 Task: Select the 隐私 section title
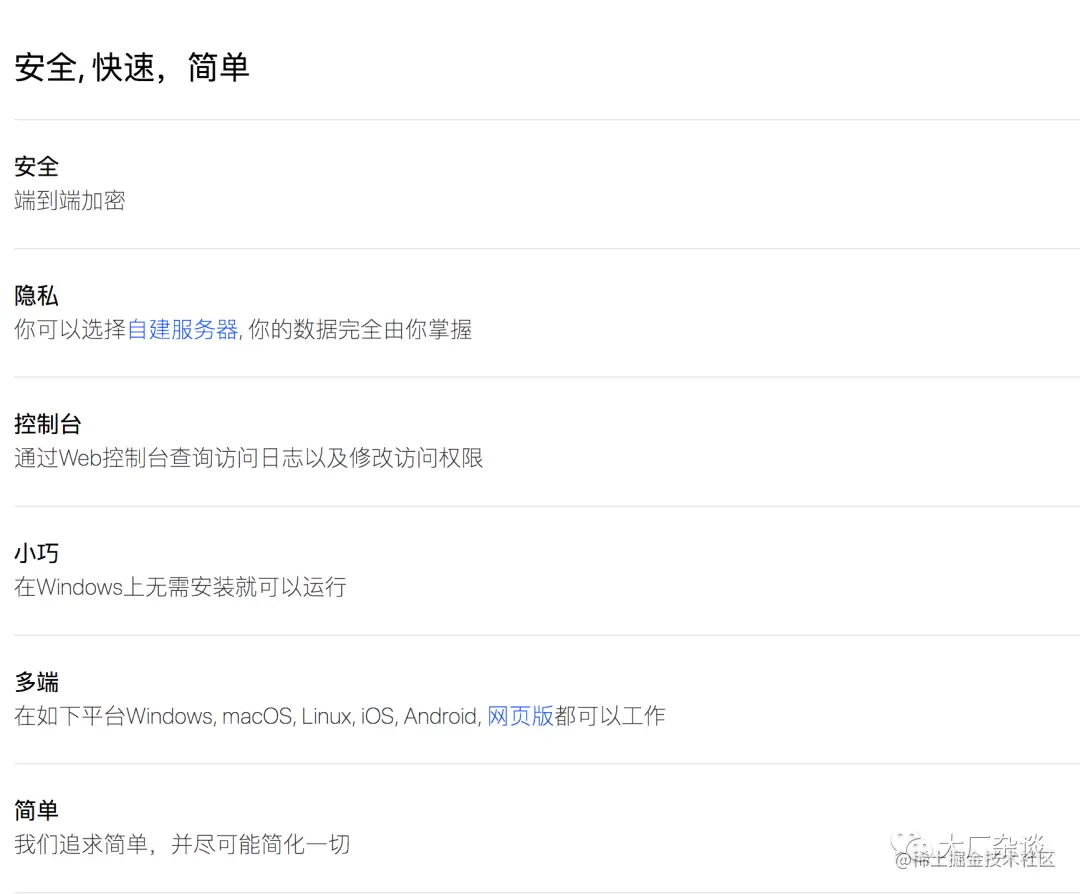37,295
